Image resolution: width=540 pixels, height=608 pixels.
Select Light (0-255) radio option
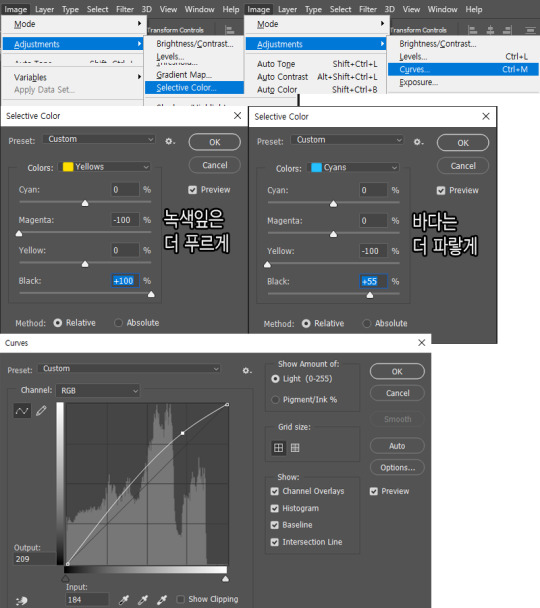click(275, 379)
